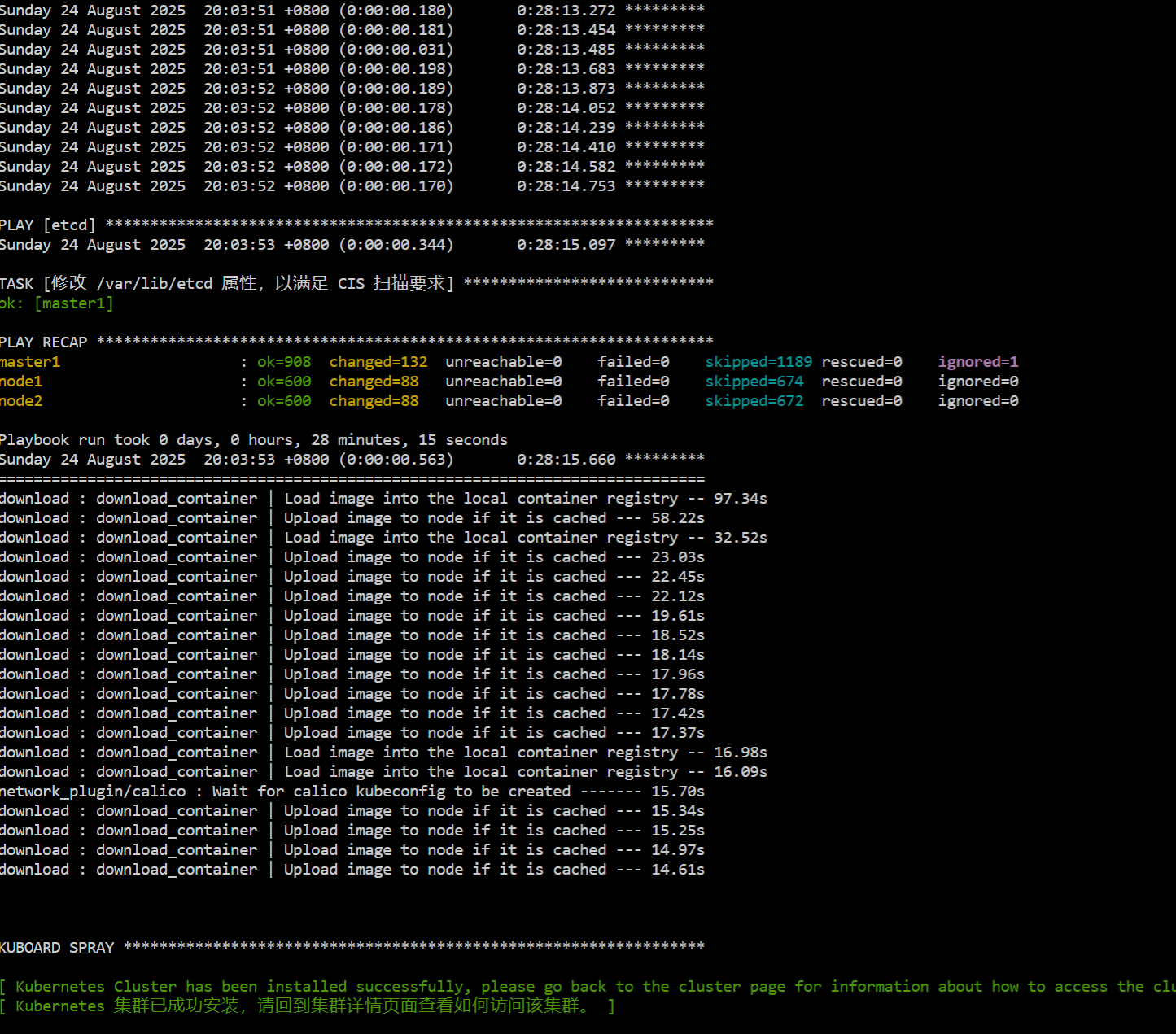Click the network_plugin/calico wait task line
Viewport: 1176px width, 1034px height.
[352, 792]
